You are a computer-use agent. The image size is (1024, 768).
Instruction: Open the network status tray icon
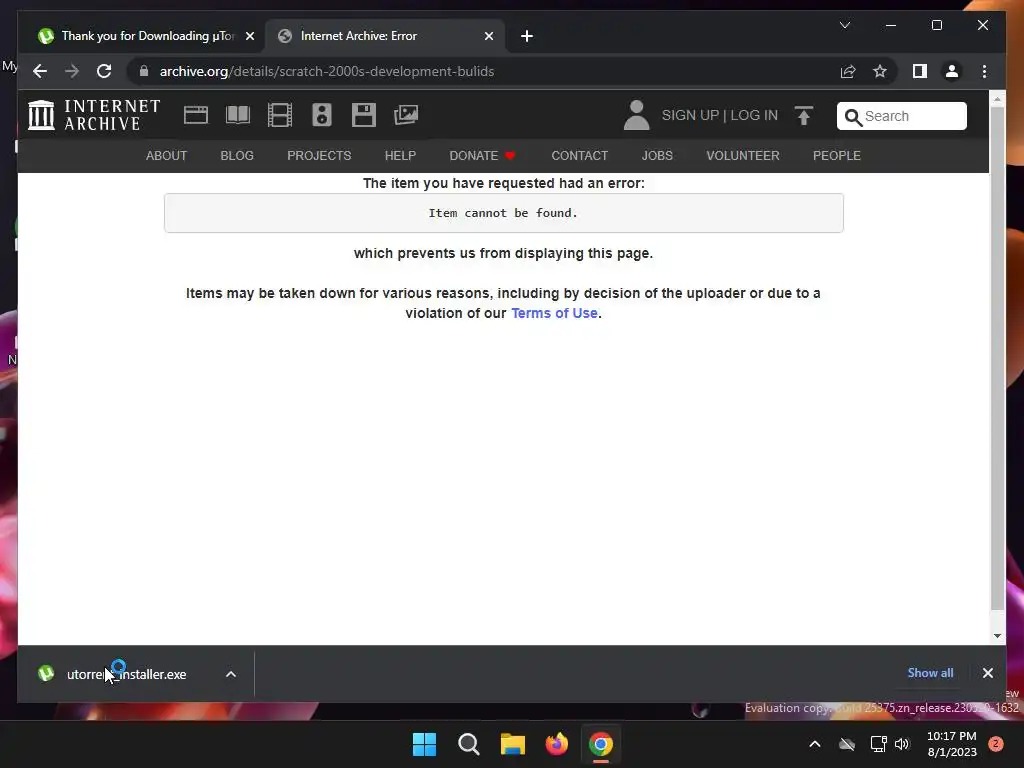coord(878,744)
